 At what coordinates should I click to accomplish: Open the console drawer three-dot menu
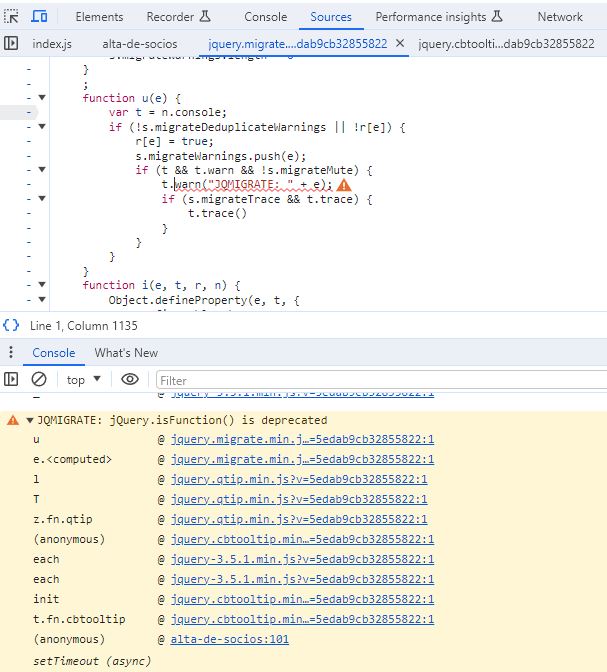coord(11,352)
